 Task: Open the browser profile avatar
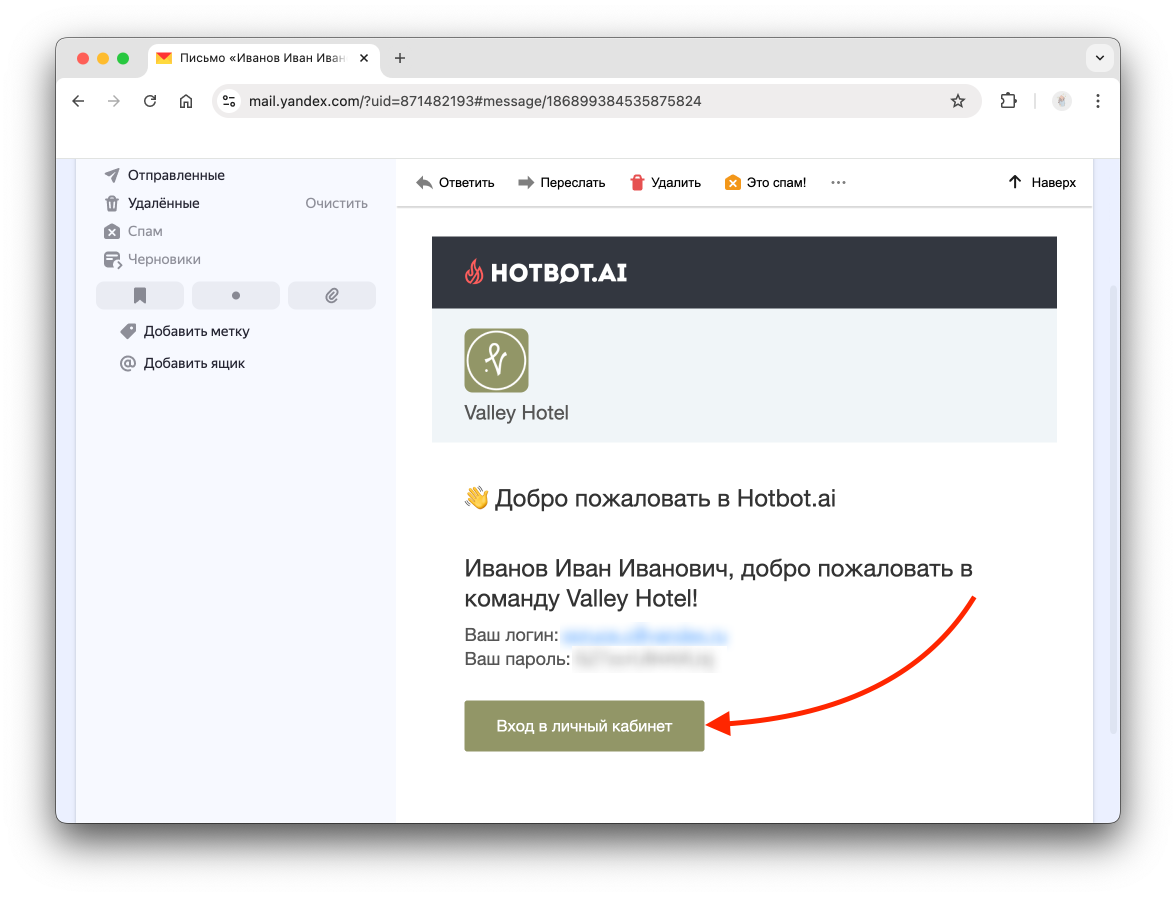(x=1061, y=101)
